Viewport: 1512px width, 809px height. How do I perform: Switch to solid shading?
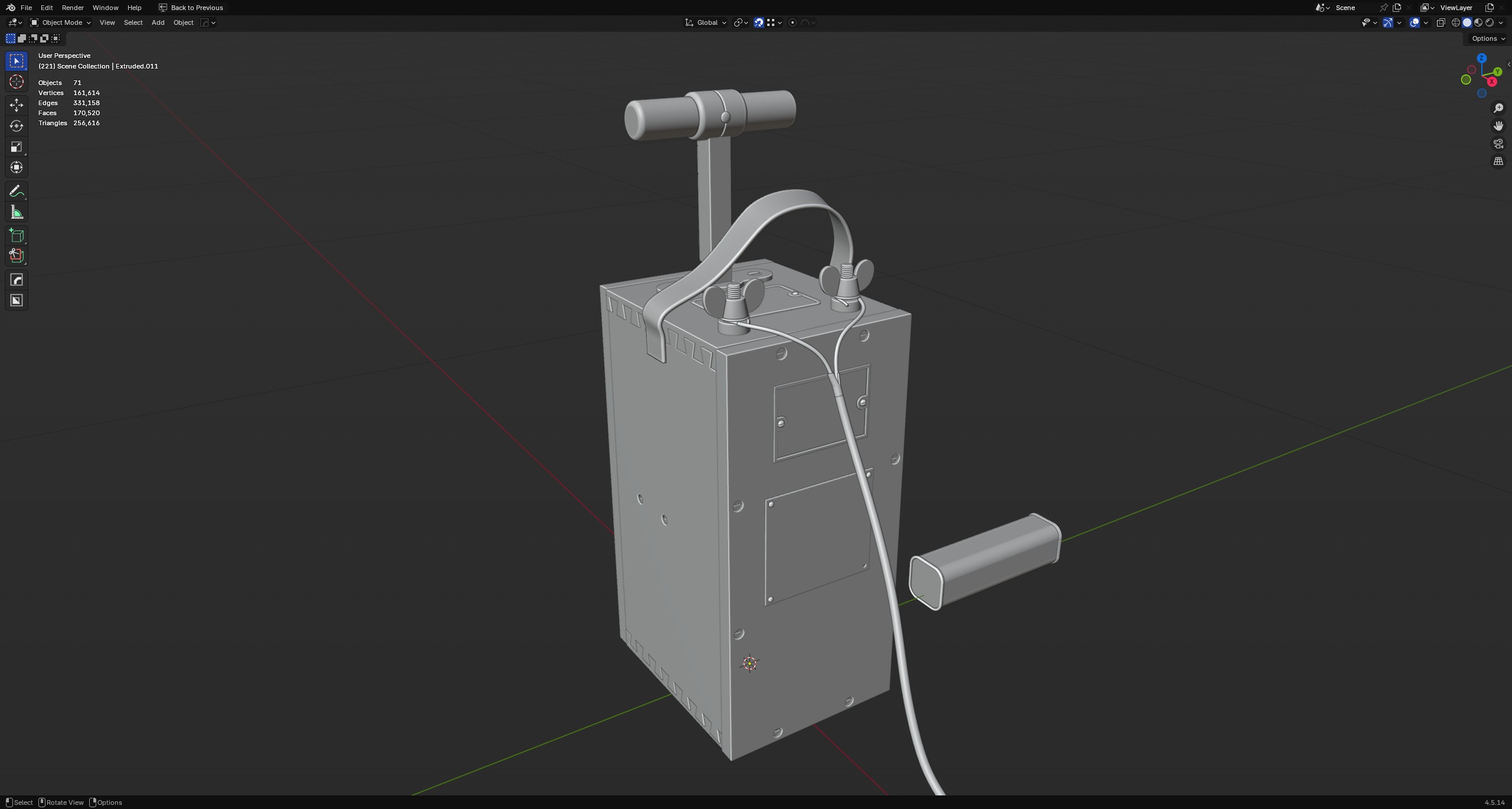tap(1467, 22)
